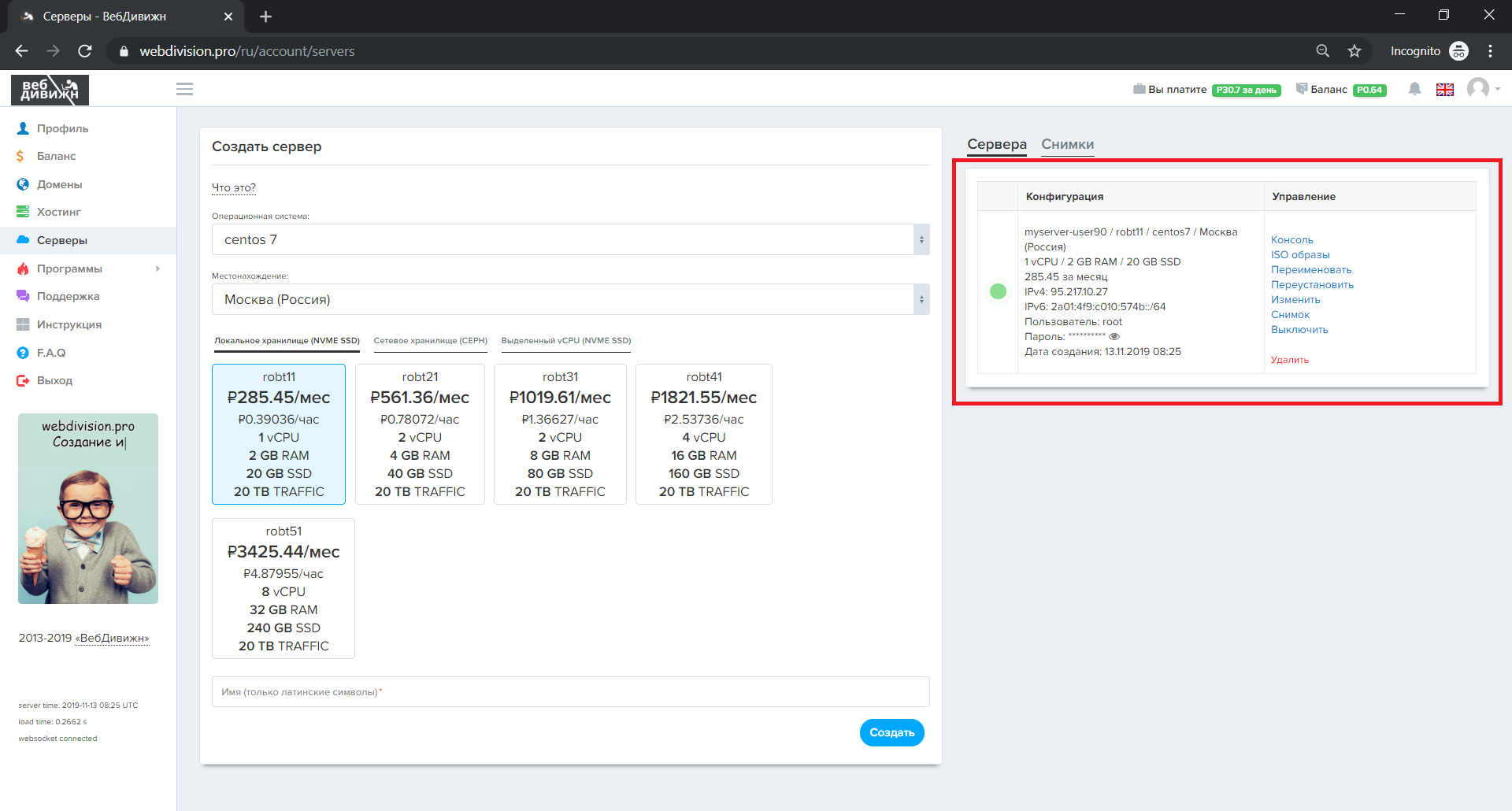The width and height of the screenshot is (1512, 811).
Task: Open server Консоль link
Action: [1291, 240]
